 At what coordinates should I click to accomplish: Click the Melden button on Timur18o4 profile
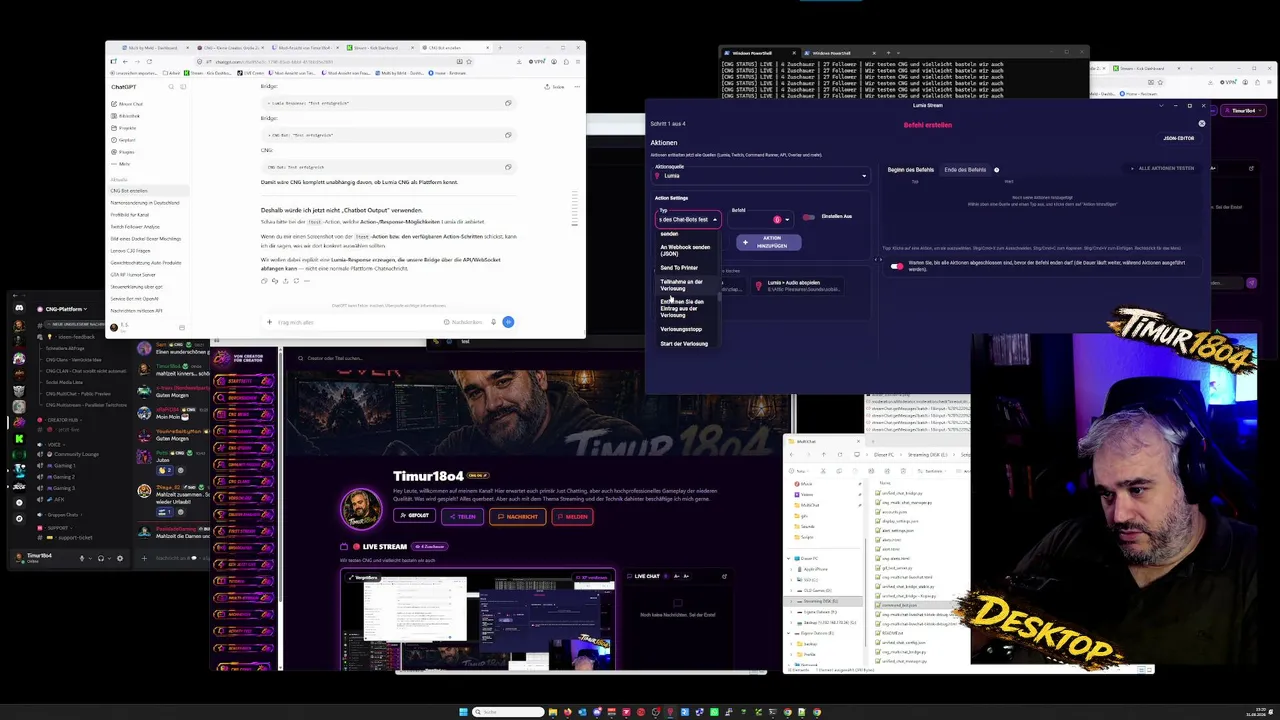(572, 516)
